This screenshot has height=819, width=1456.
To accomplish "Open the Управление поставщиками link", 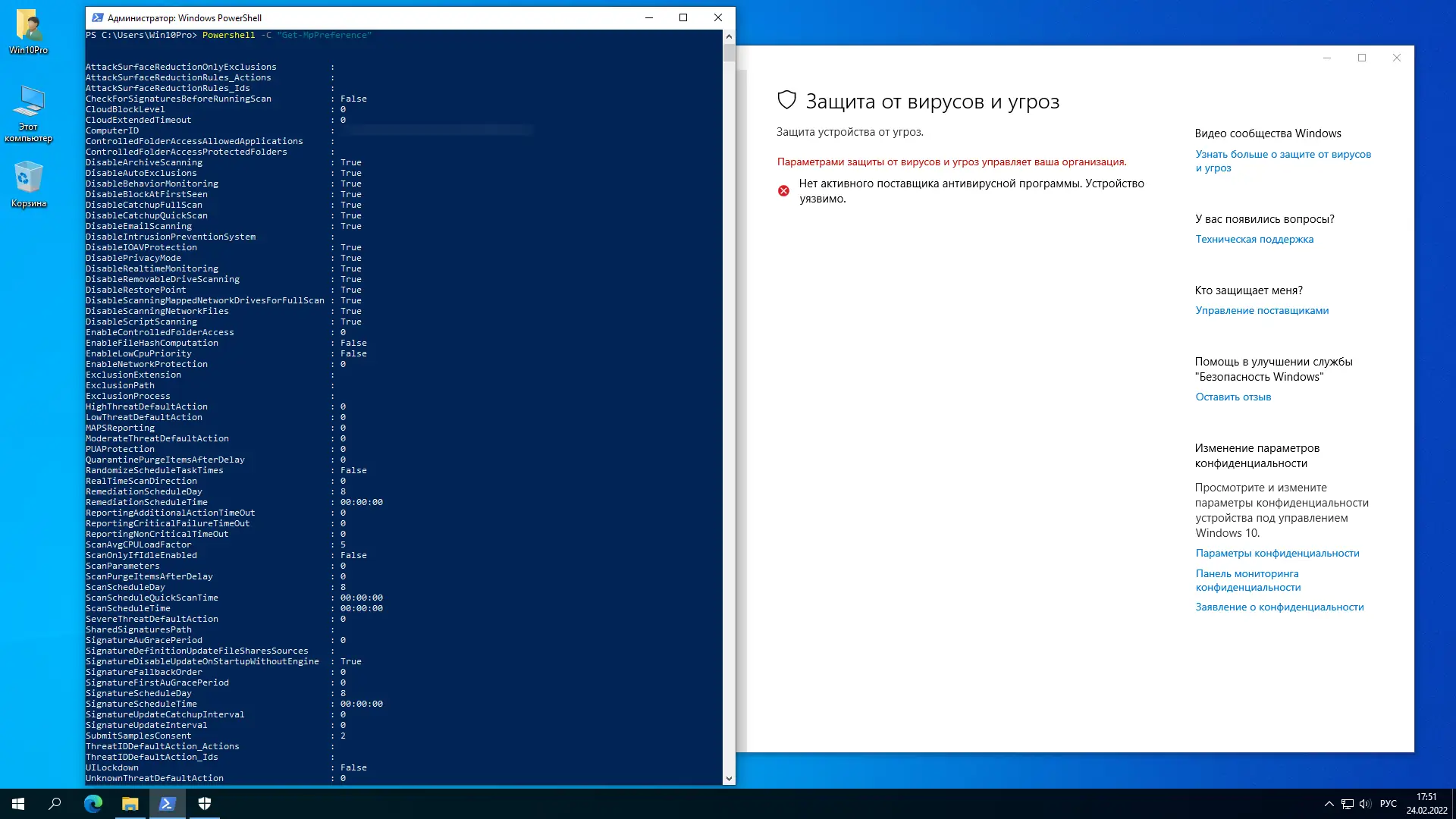I will pyautogui.click(x=1262, y=310).
